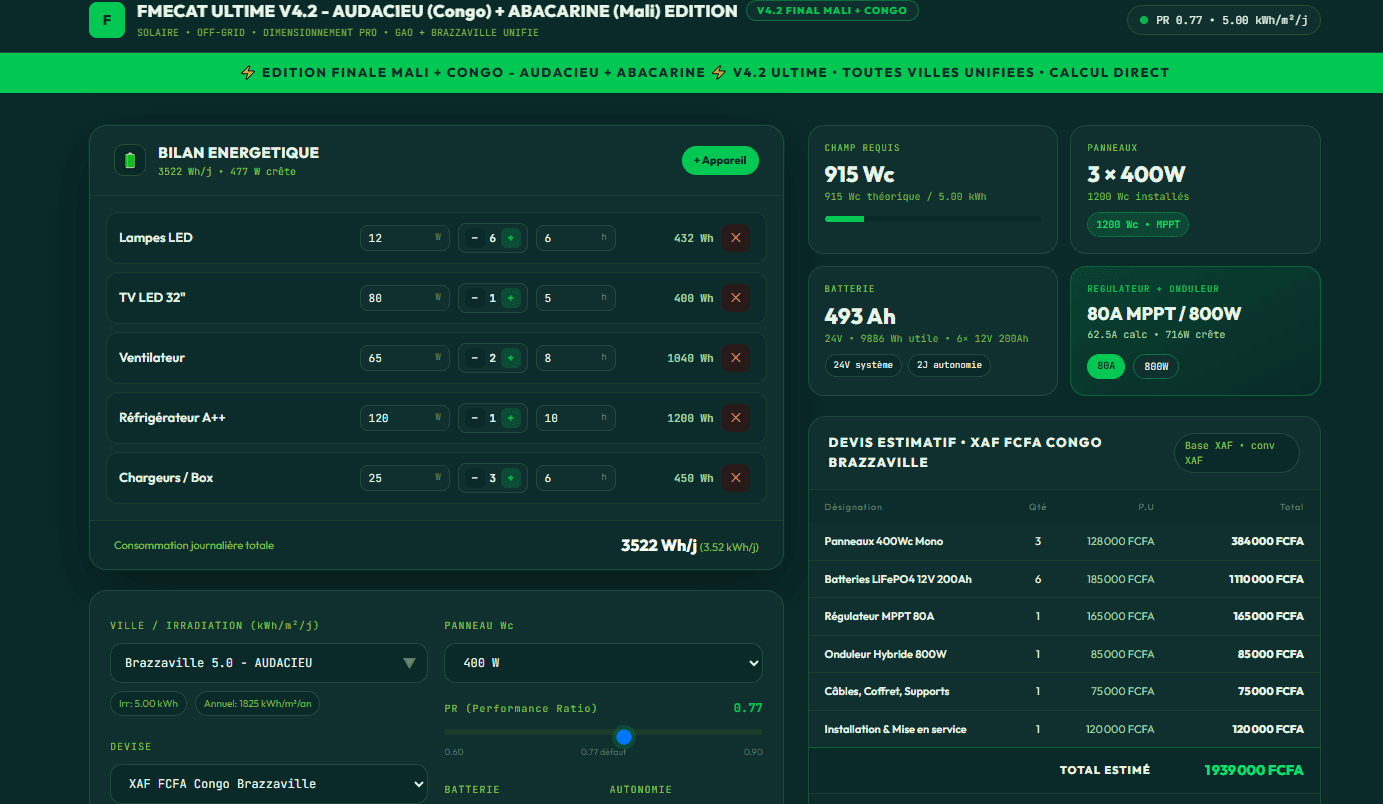This screenshot has height=804, width=1383.
Task: Click the Base XAF • conv XAF badge
Action: (x=1236, y=453)
